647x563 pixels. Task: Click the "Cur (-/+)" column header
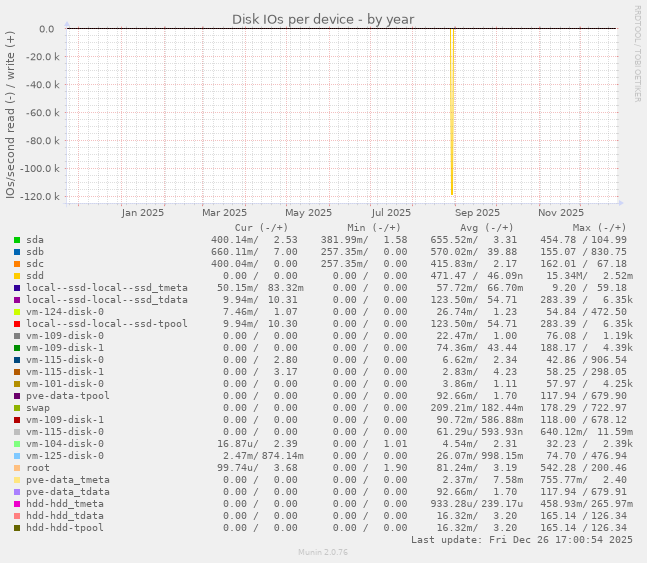pos(261,228)
